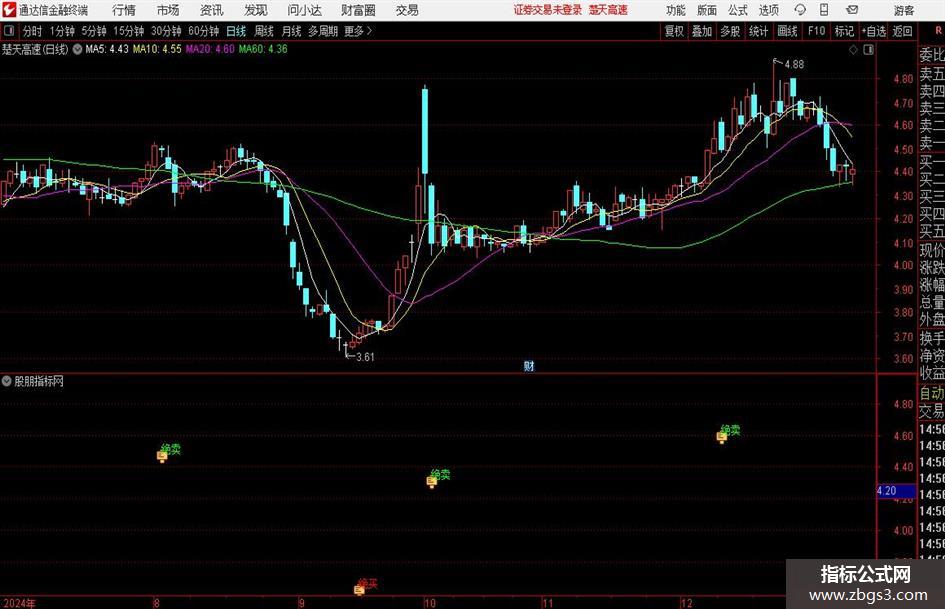Screen dimensions: 945x609
Task: Toggle the side panel icon at chart top-right
Action: 868,50
